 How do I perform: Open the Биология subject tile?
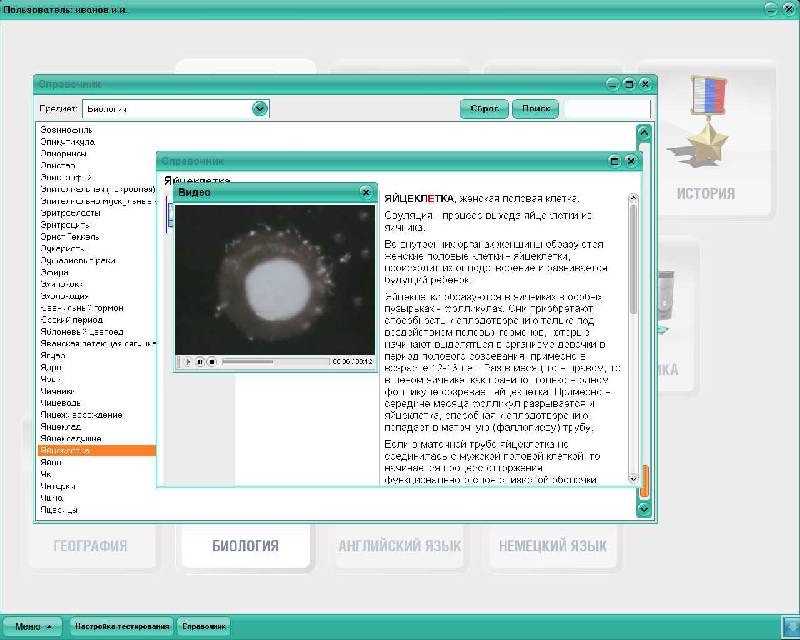pos(245,546)
